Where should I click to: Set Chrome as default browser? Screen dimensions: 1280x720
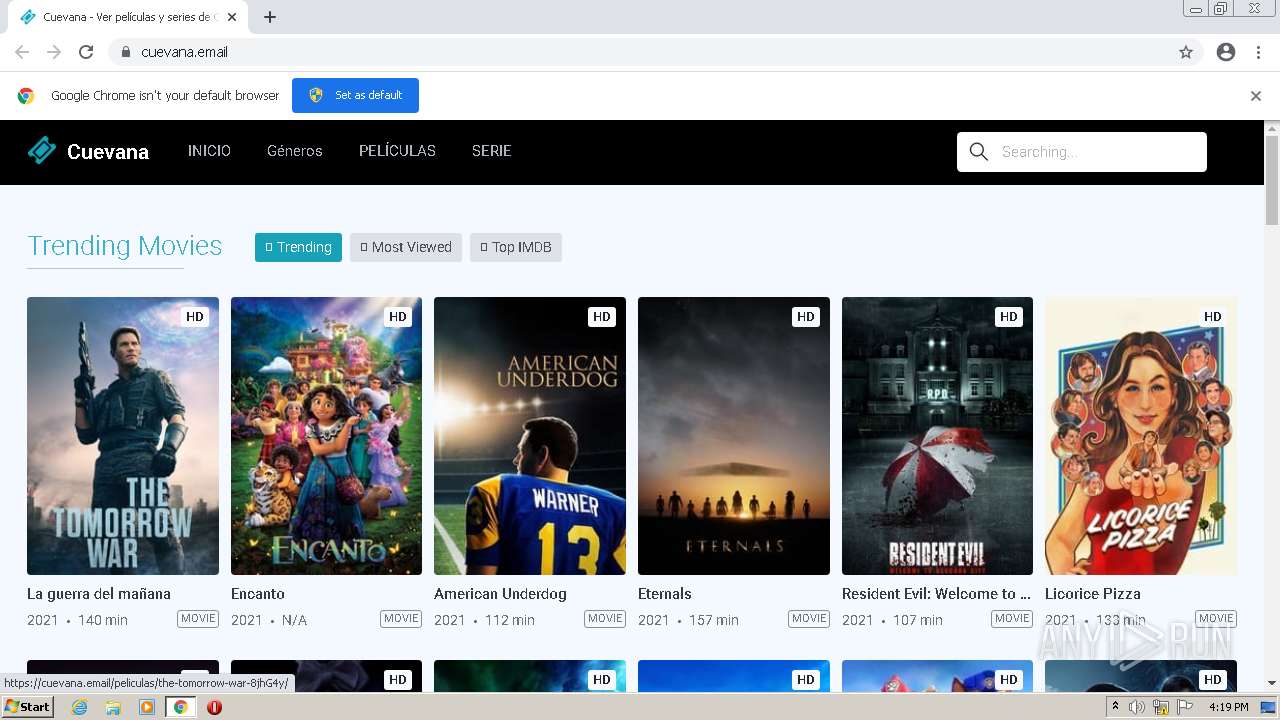[355, 95]
